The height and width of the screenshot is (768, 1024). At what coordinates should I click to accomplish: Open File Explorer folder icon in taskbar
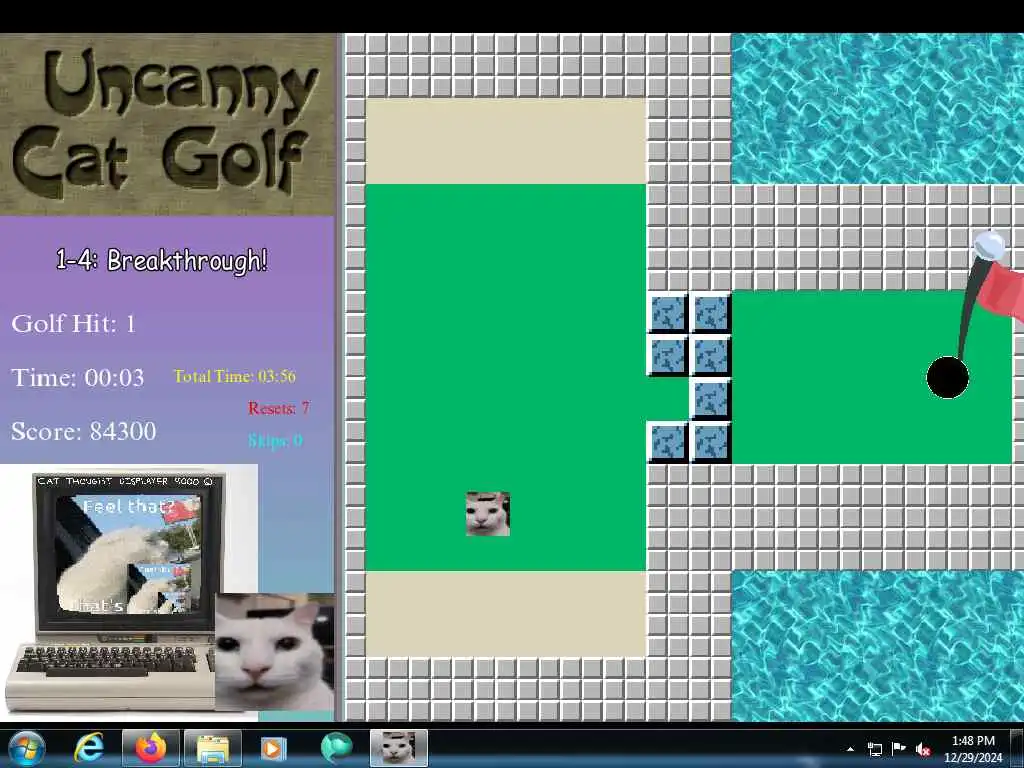213,748
